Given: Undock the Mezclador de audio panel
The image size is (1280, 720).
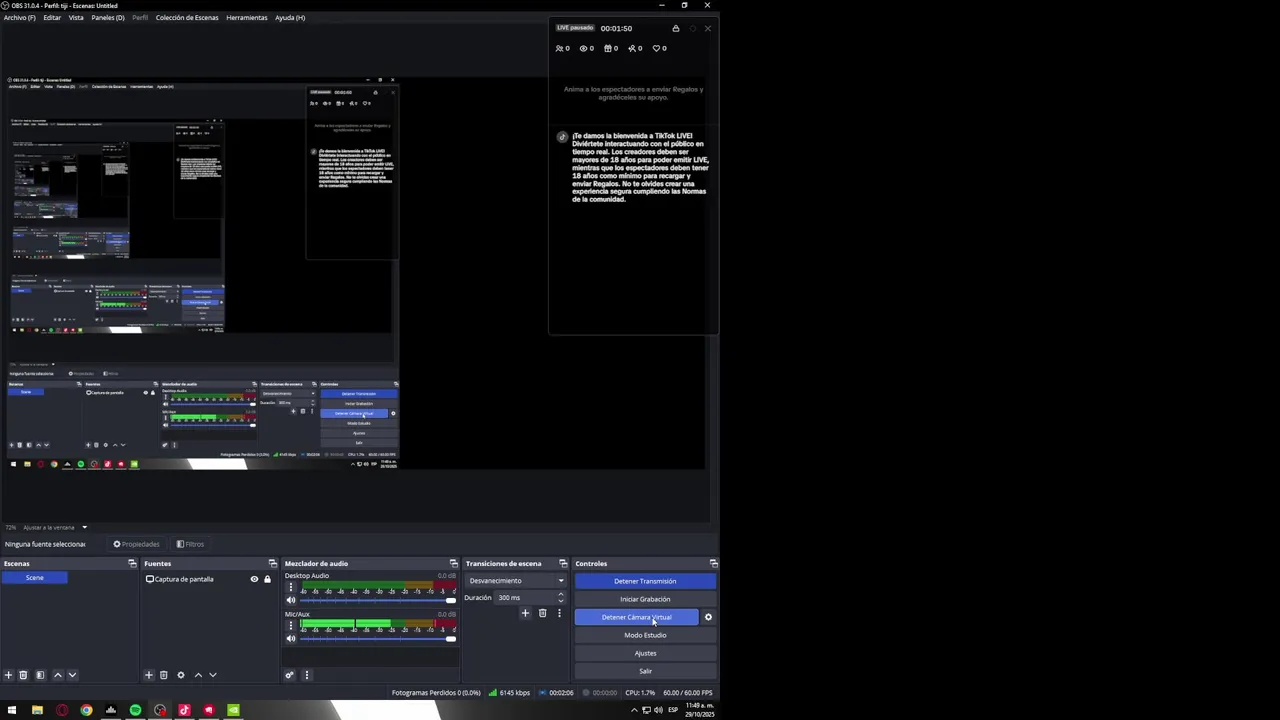Looking at the screenshot, I should point(453,563).
